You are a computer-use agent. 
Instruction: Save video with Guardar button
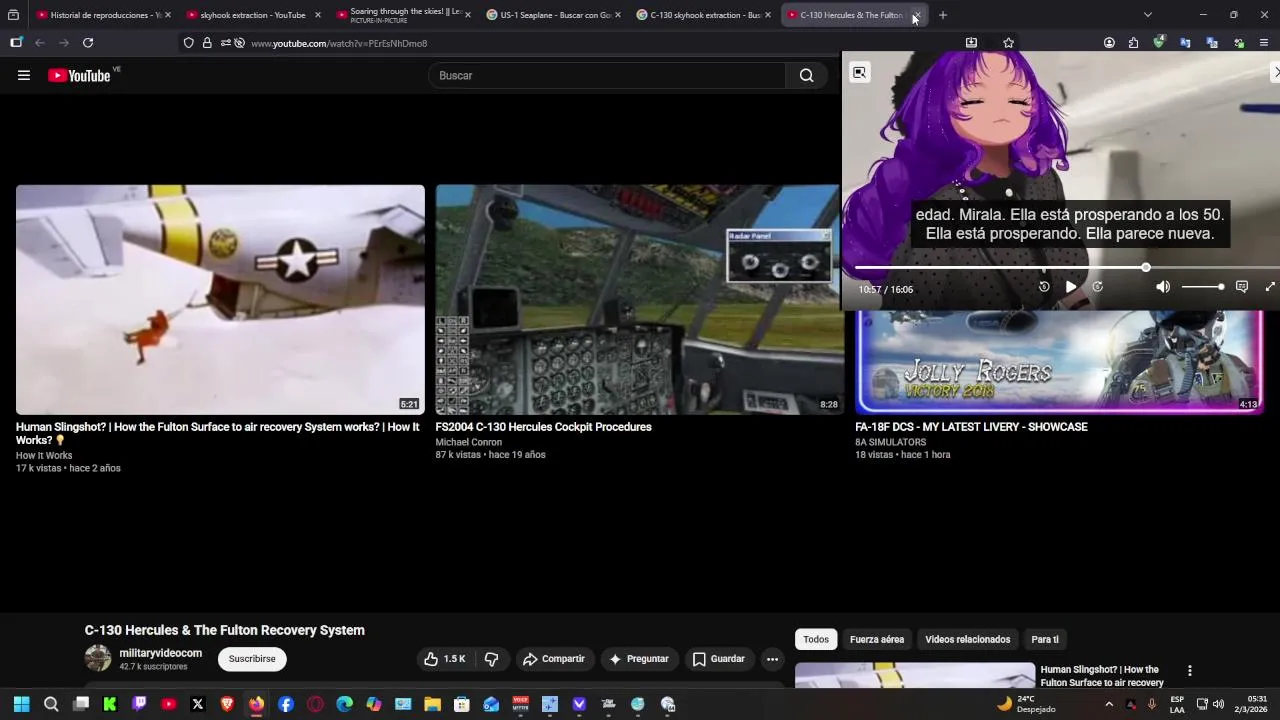coord(719,659)
